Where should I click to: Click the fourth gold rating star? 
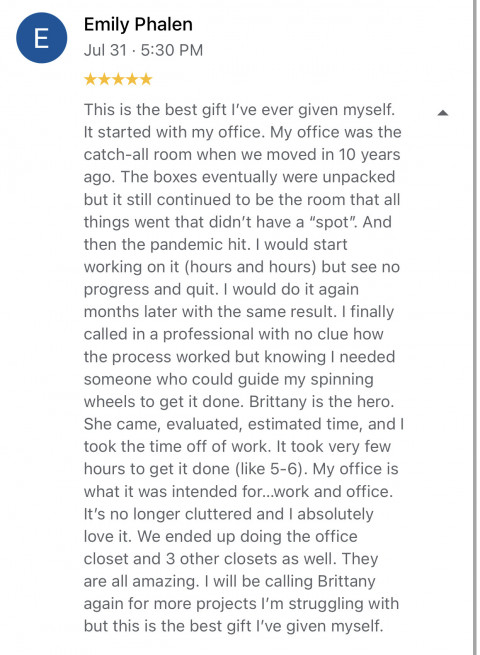[x=132, y=79]
